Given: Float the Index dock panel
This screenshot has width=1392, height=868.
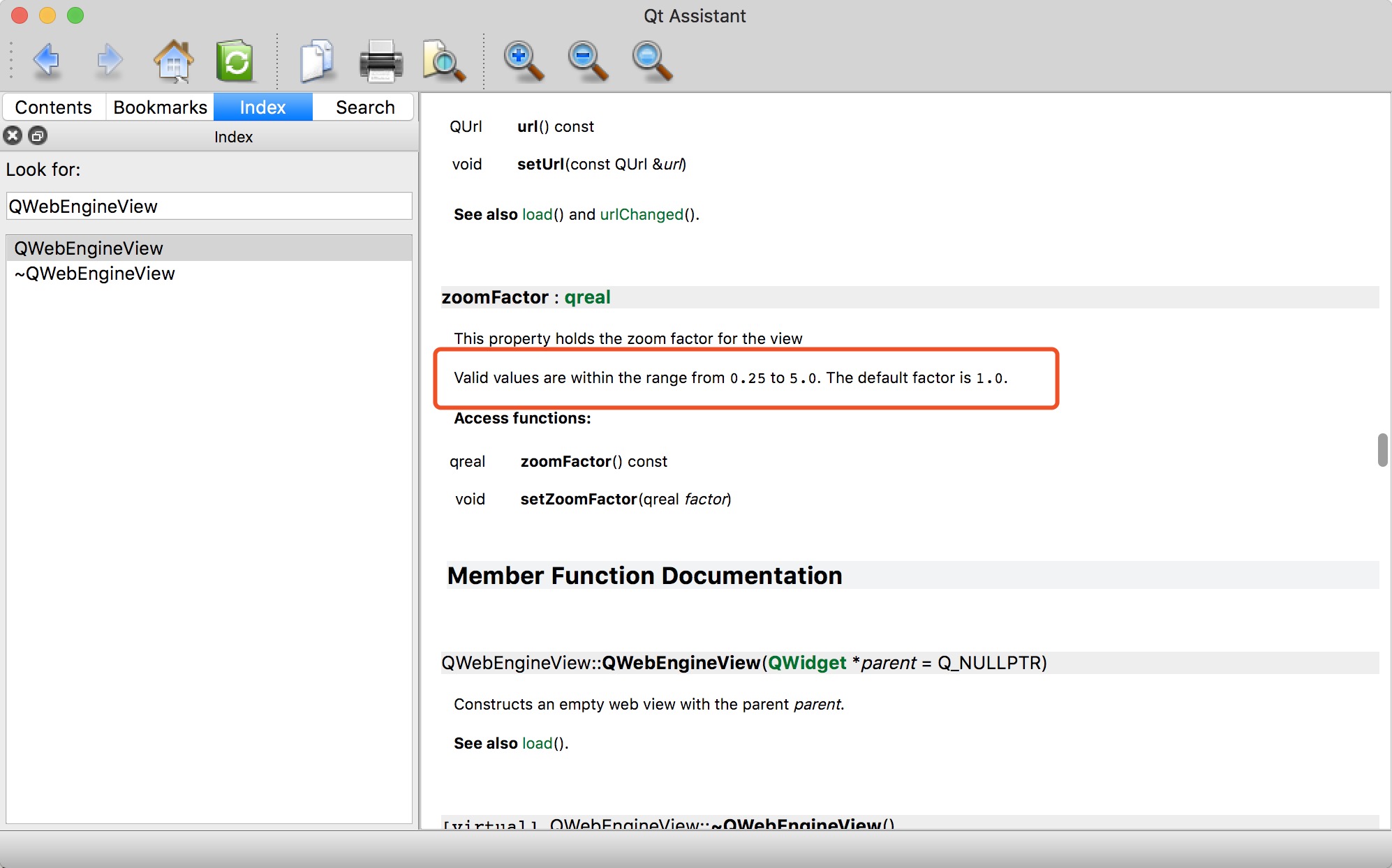Looking at the screenshot, I should [x=38, y=135].
